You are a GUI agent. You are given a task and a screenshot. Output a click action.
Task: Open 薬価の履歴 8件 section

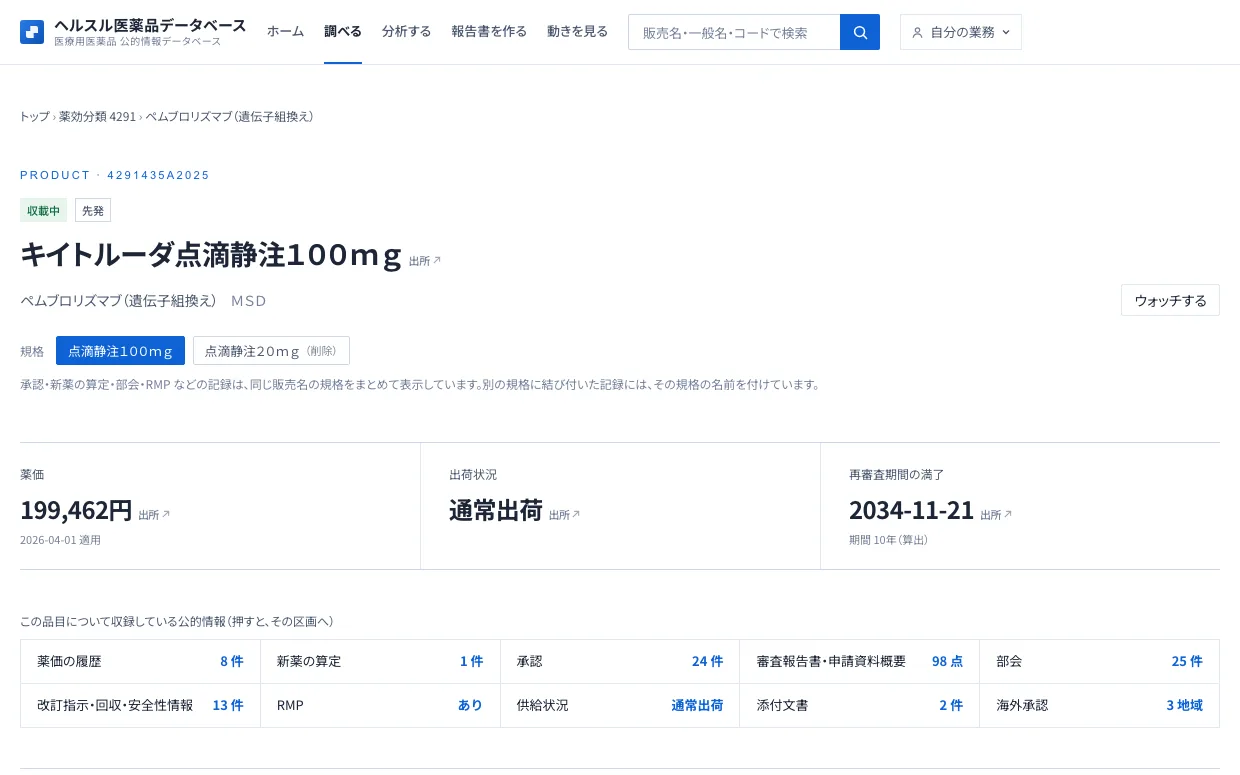pos(140,661)
